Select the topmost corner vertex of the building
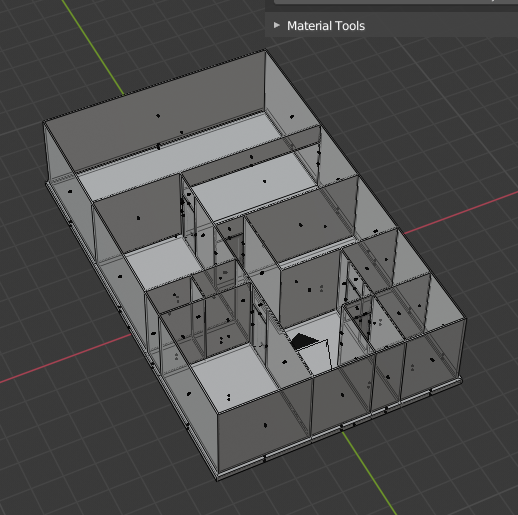 point(265,50)
